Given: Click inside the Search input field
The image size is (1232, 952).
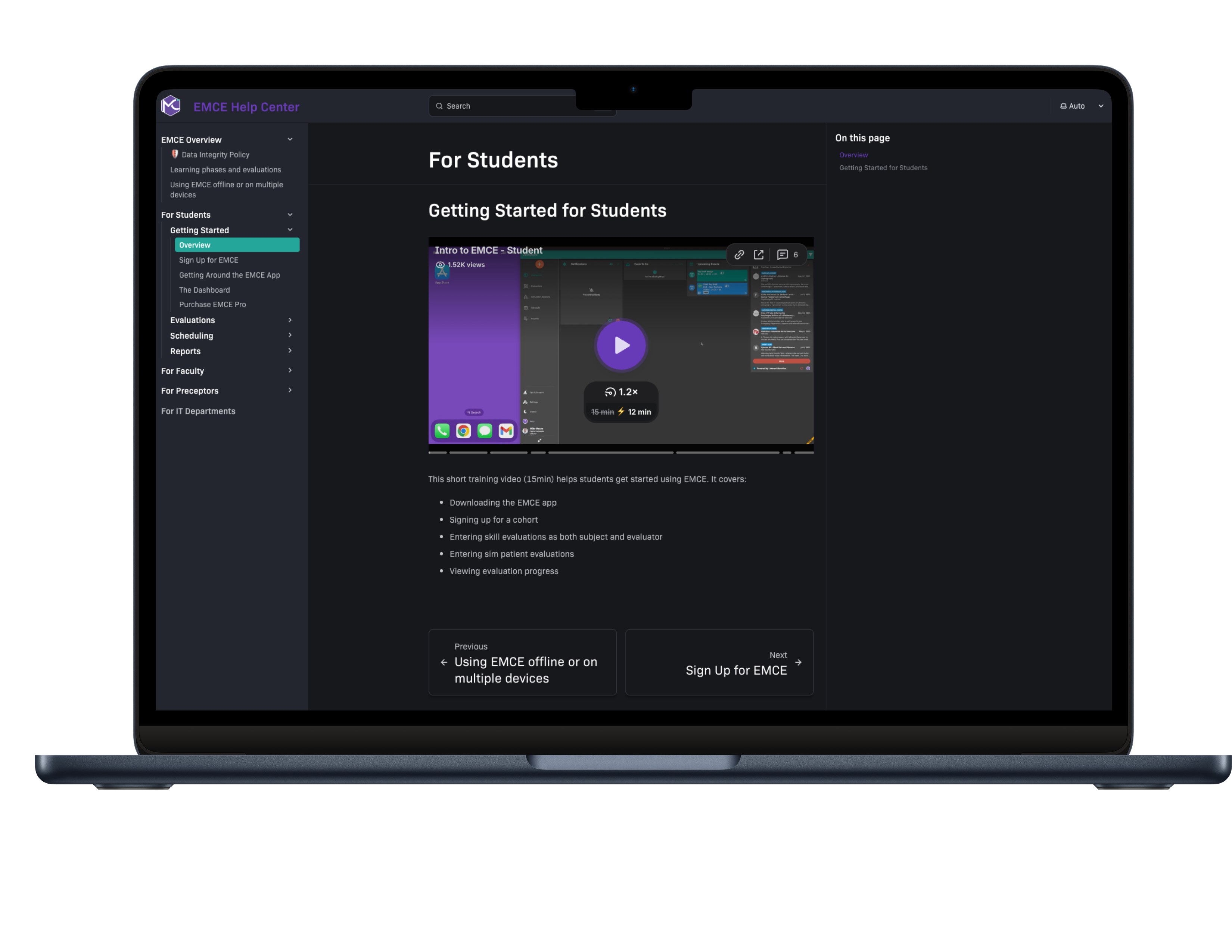Looking at the screenshot, I should click(x=508, y=105).
